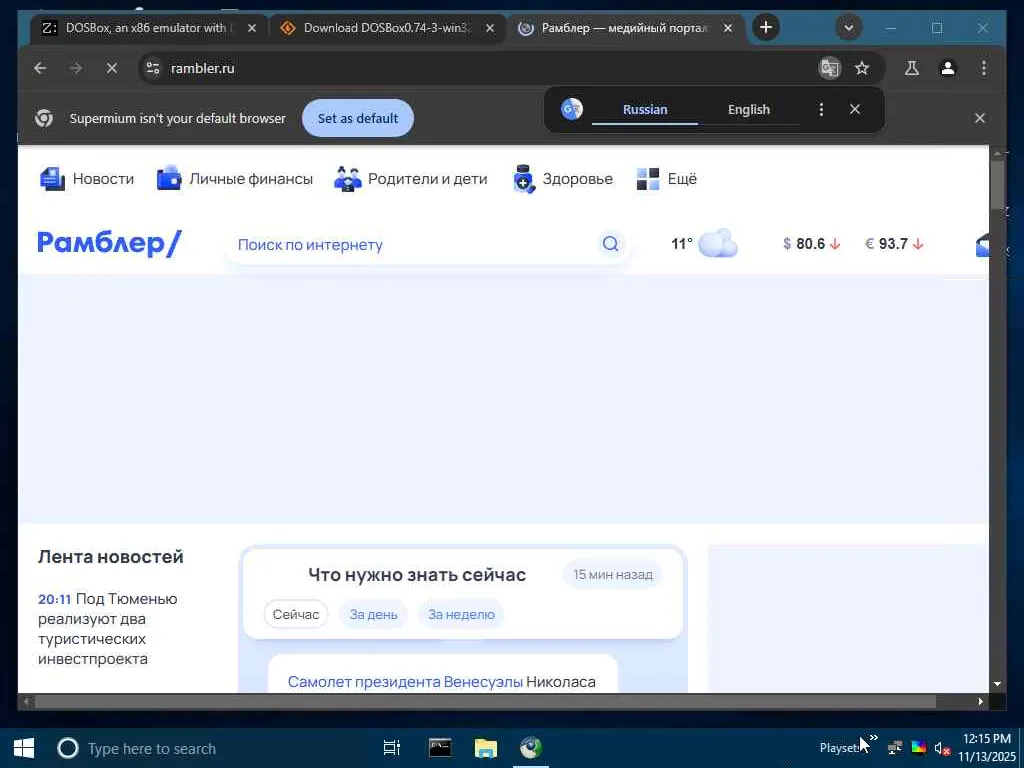Click the Set as default button

(x=358, y=118)
